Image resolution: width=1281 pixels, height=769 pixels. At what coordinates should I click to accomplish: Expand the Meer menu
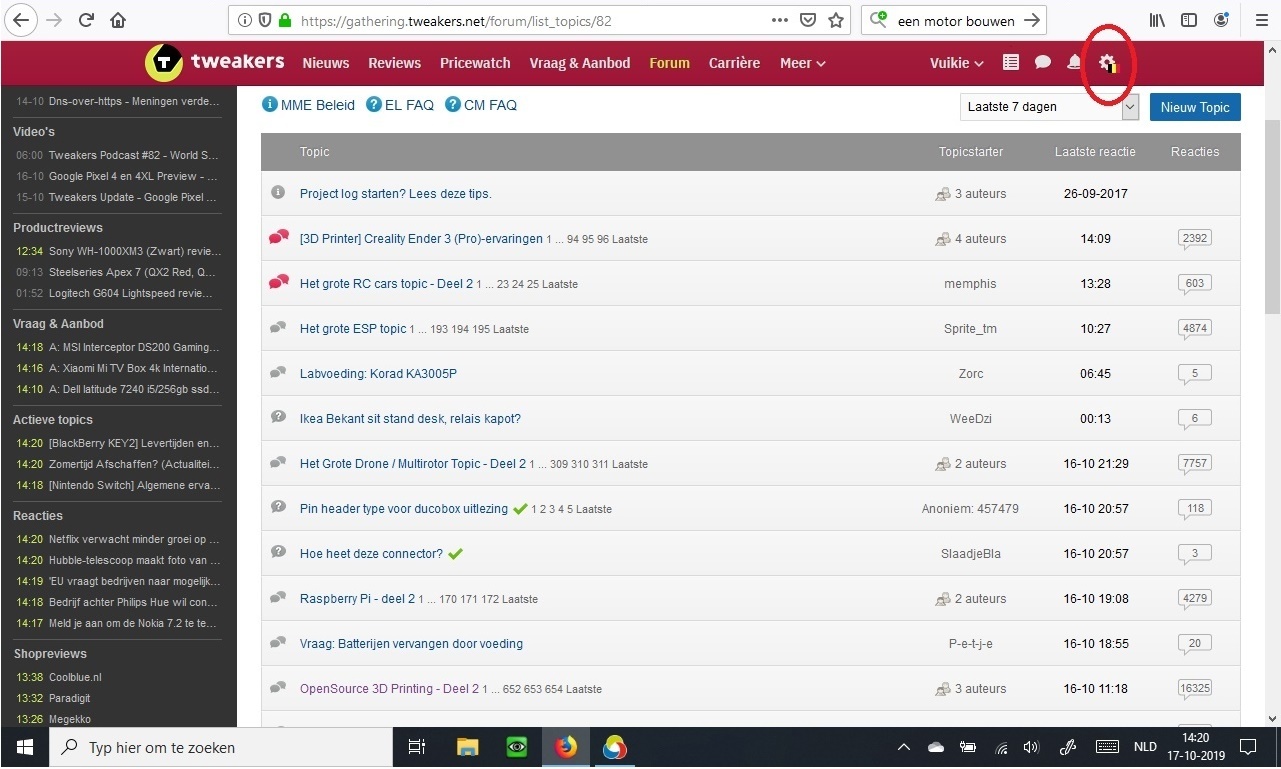point(802,63)
